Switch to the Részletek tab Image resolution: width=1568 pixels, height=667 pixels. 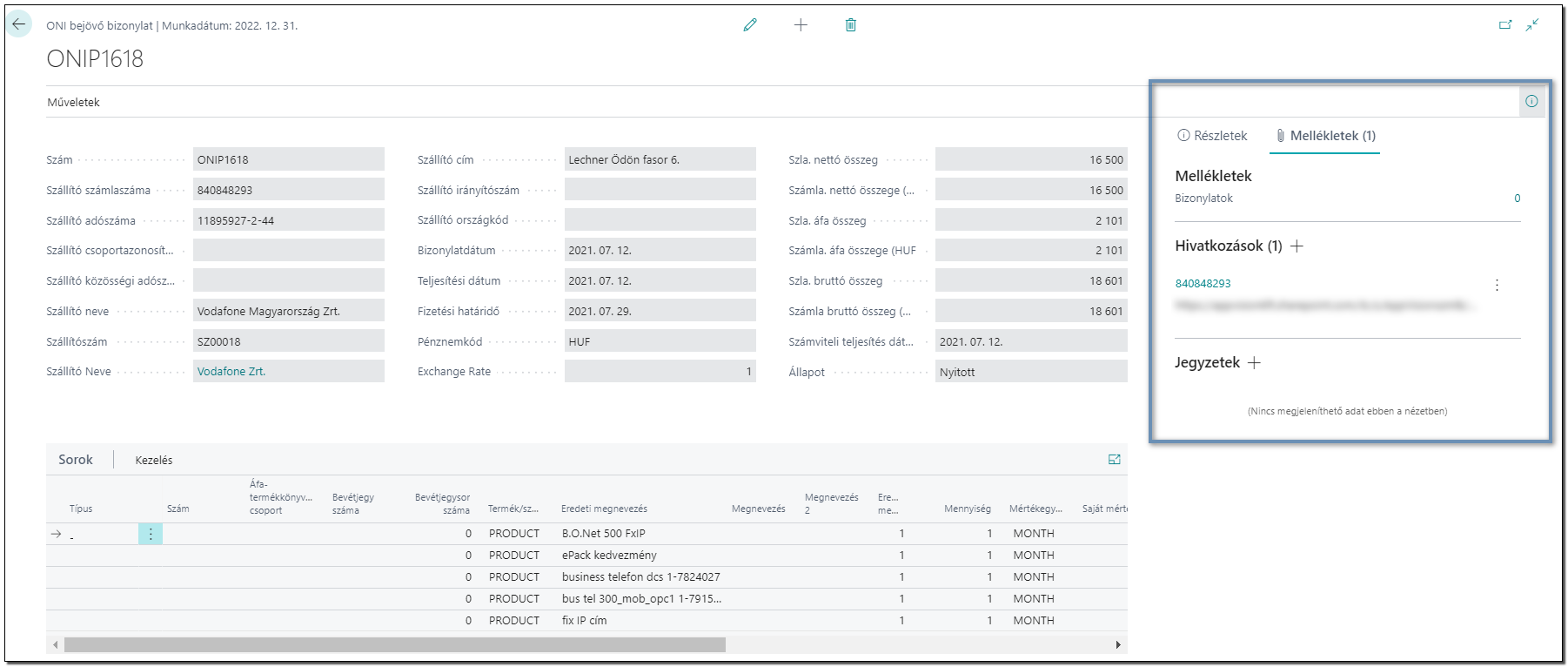click(1212, 136)
